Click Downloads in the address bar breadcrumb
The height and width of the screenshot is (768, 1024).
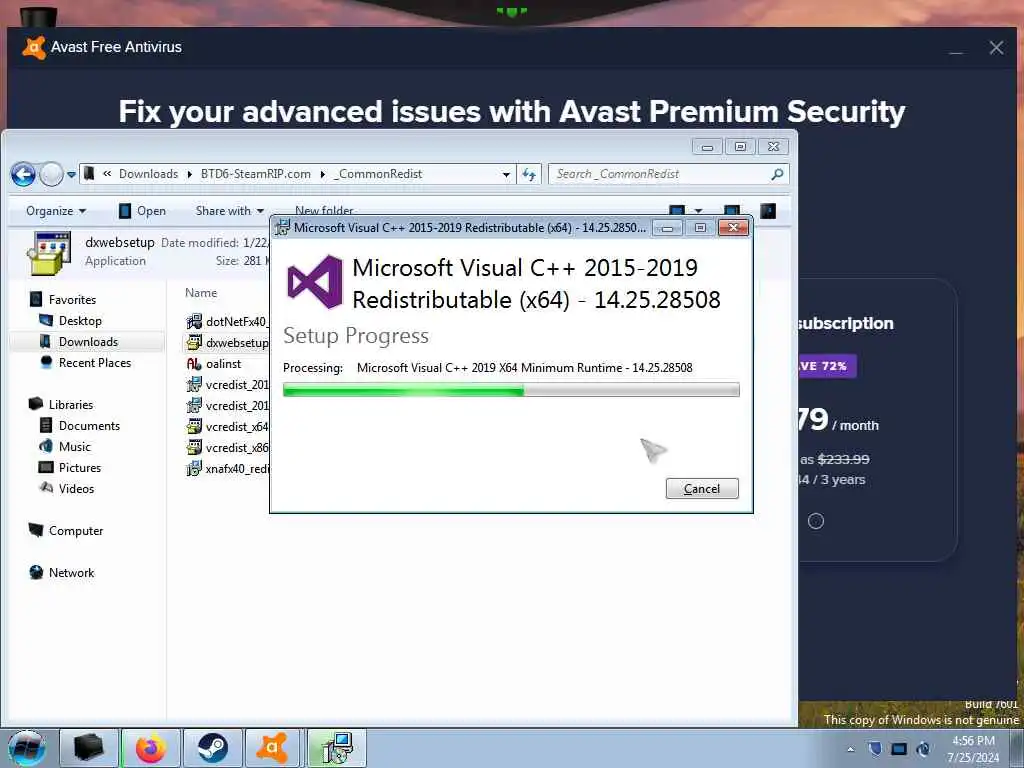148,174
